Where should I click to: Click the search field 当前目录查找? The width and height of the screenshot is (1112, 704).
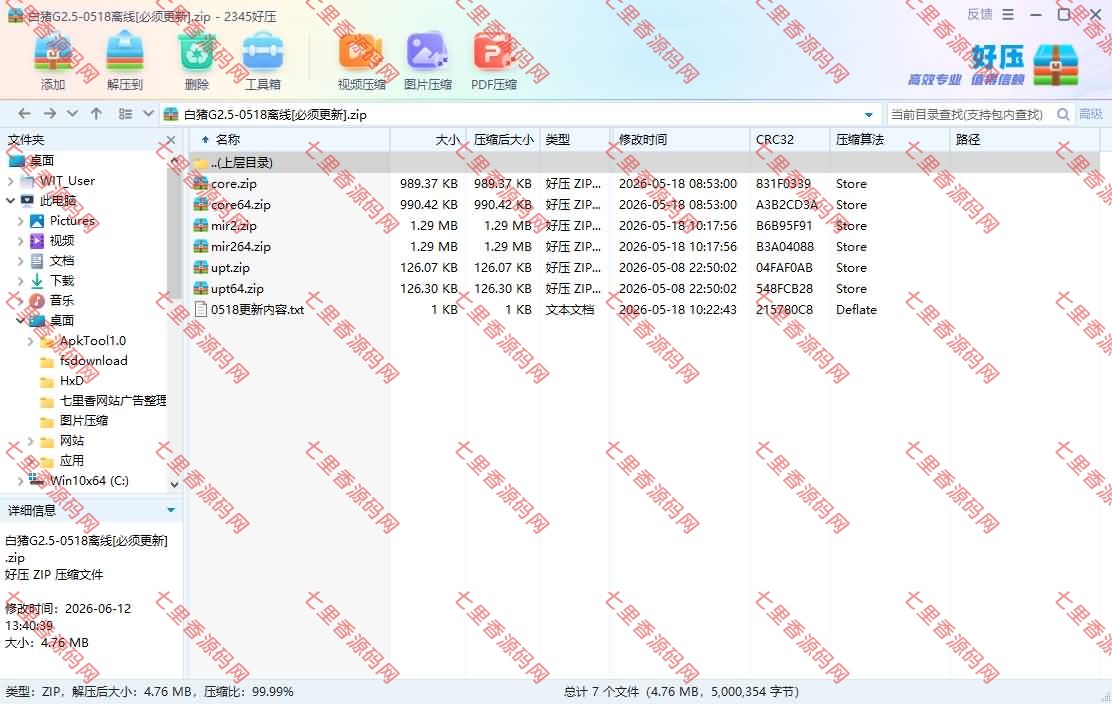click(x=968, y=114)
